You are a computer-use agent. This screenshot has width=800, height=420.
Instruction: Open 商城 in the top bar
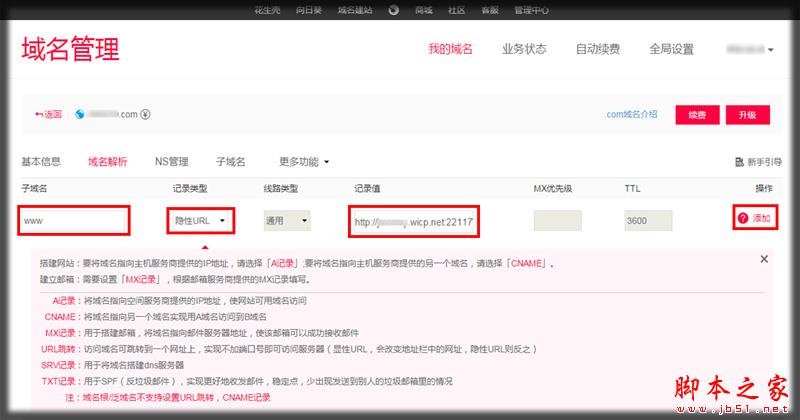[423, 10]
